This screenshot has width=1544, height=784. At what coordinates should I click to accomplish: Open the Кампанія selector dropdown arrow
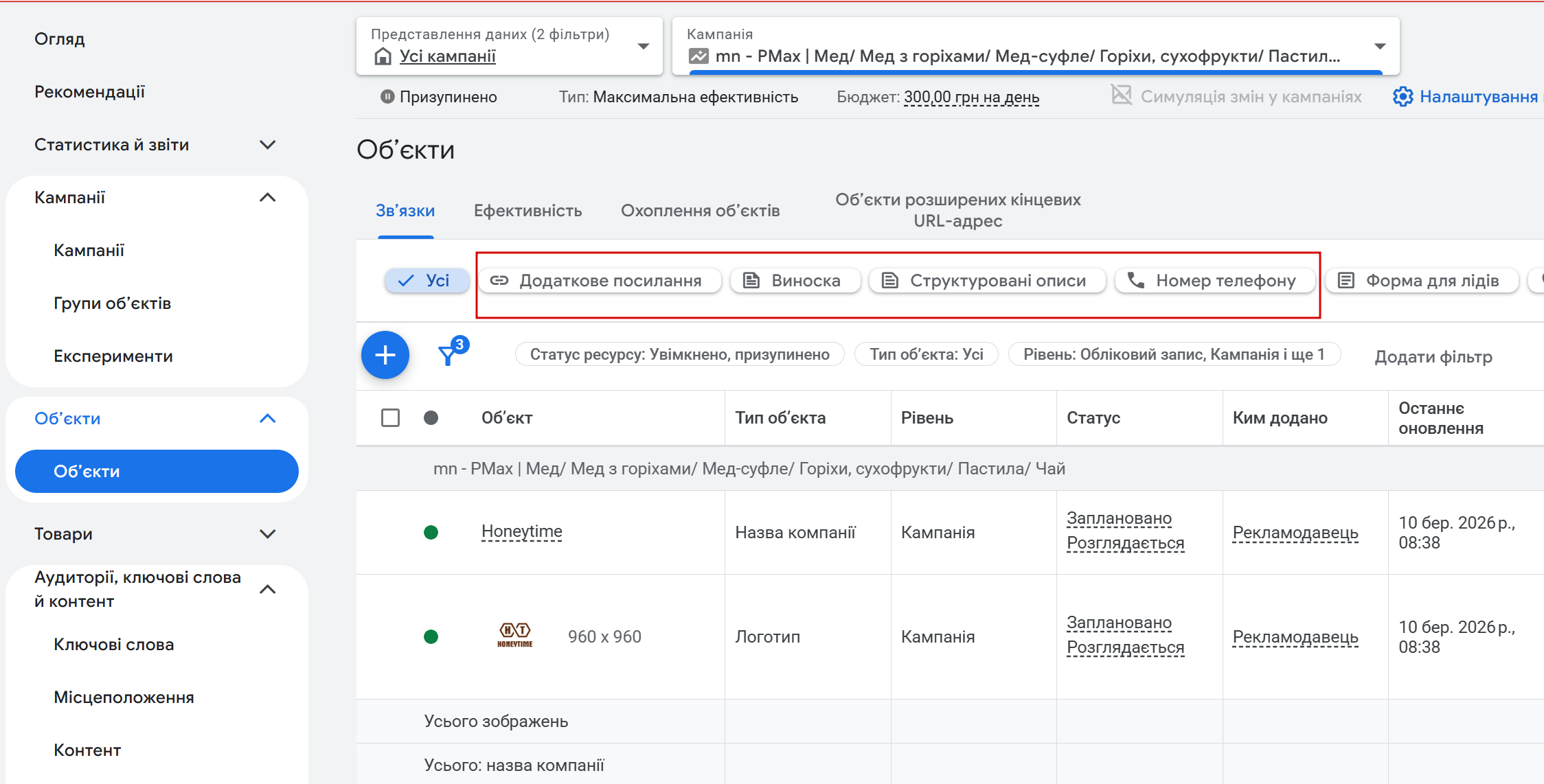1380,46
